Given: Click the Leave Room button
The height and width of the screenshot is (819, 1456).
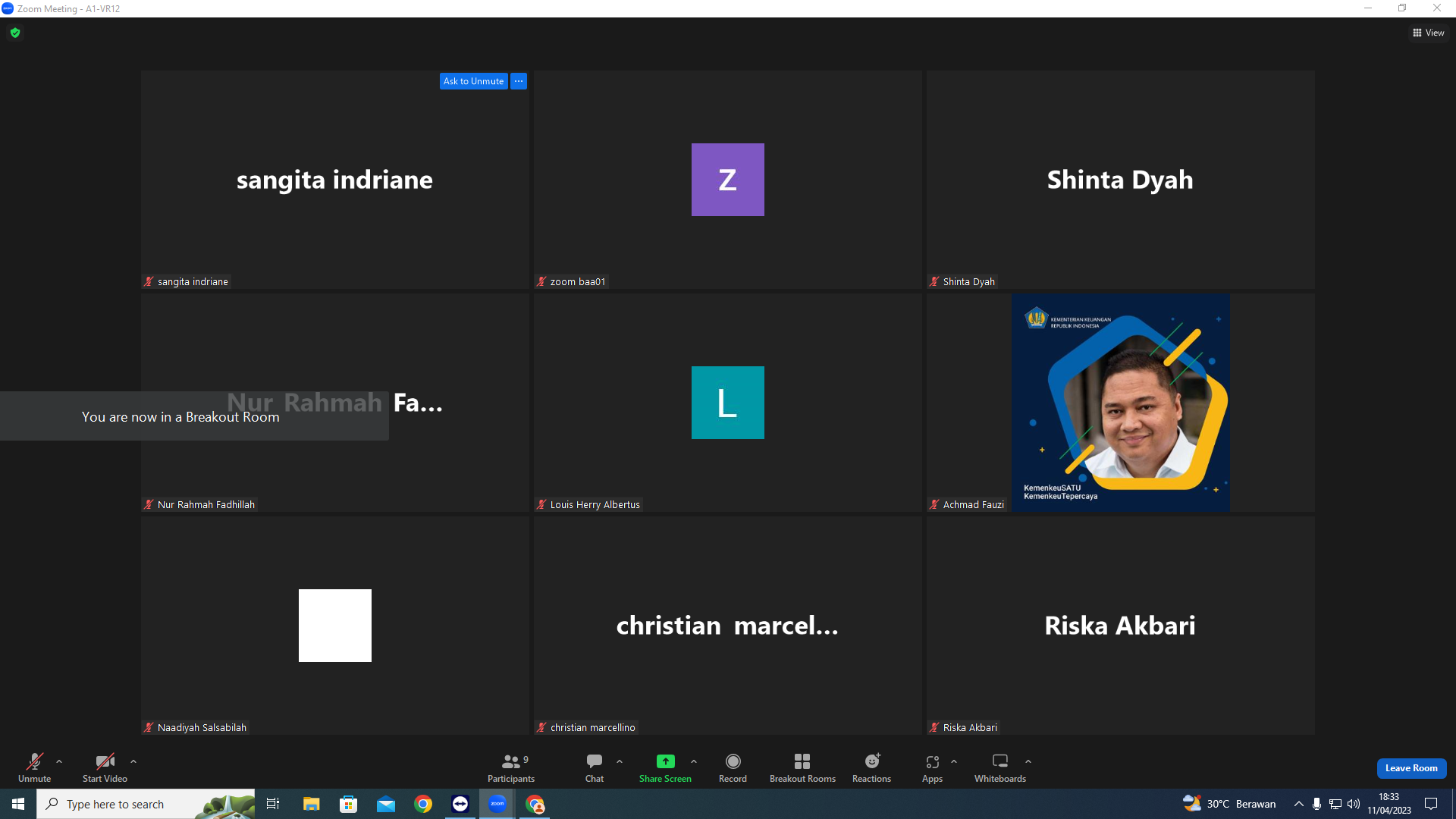Looking at the screenshot, I should pos(1411,768).
